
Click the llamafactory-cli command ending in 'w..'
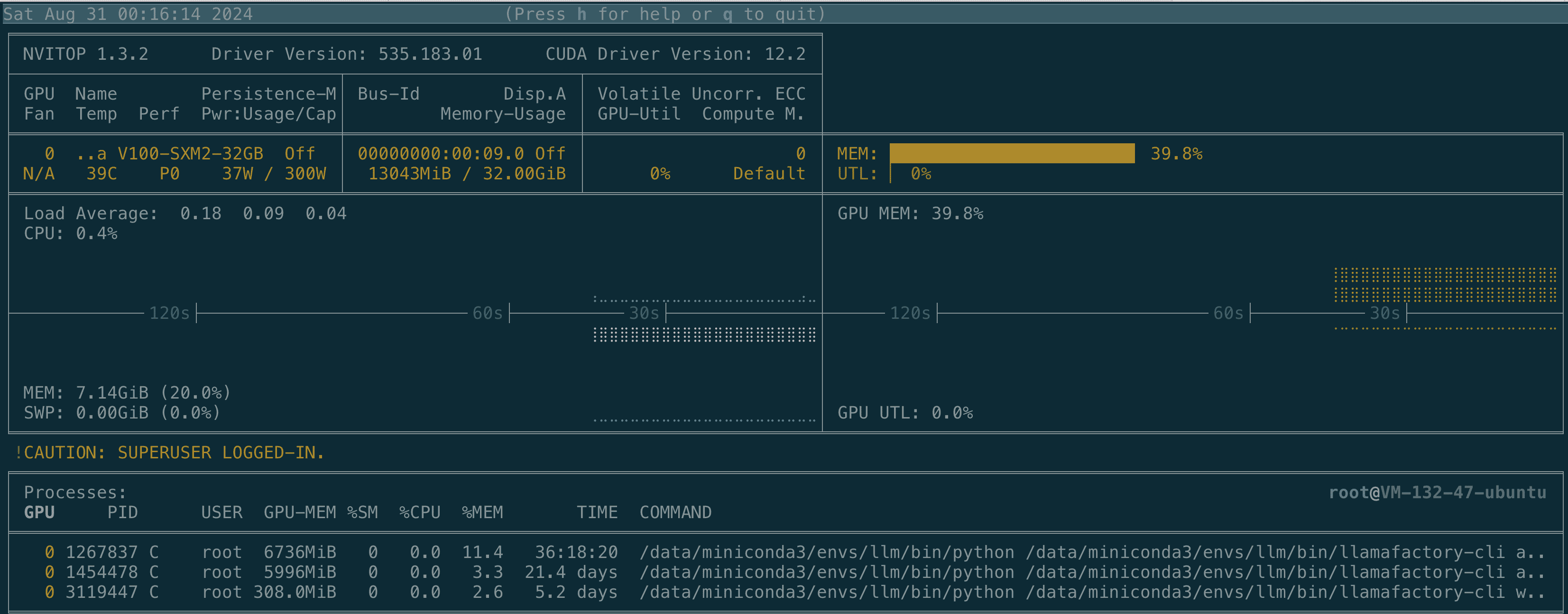[1092, 592]
